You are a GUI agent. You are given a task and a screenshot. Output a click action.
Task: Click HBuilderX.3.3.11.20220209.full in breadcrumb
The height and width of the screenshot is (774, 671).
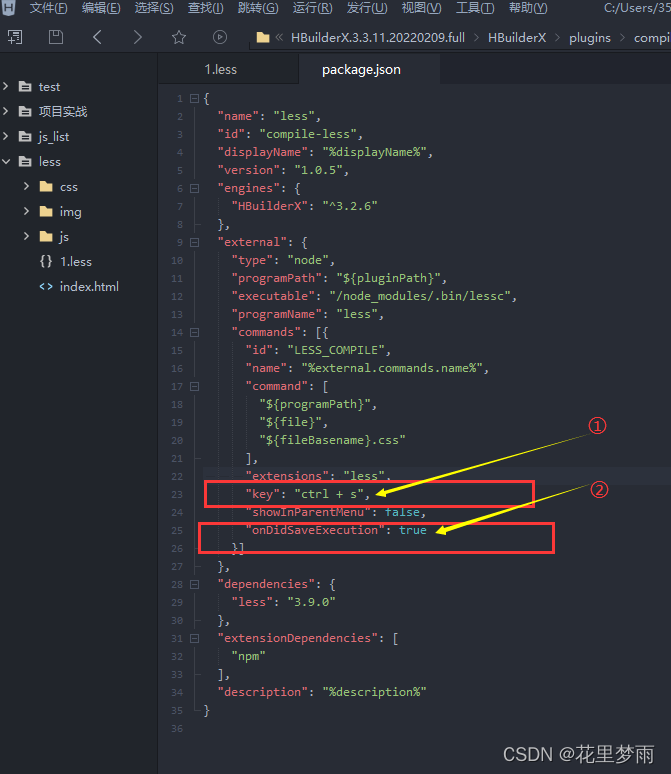pyautogui.click(x=378, y=38)
